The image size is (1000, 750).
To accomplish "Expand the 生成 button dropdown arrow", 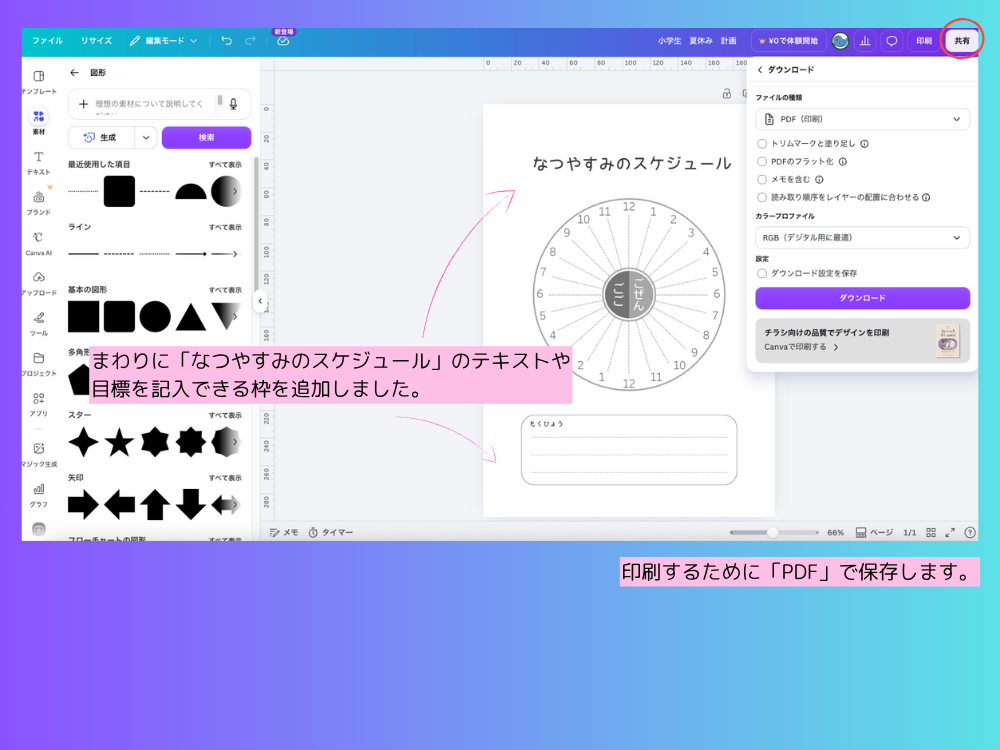I will click(146, 137).
